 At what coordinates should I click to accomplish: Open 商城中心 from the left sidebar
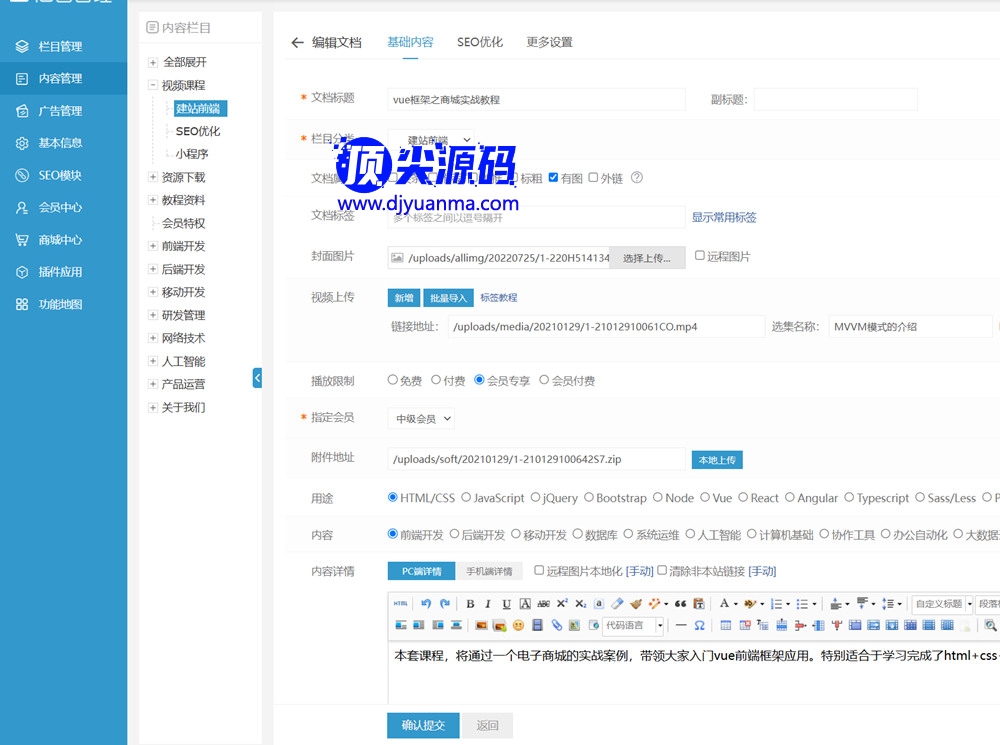click(x=60, y=240)
